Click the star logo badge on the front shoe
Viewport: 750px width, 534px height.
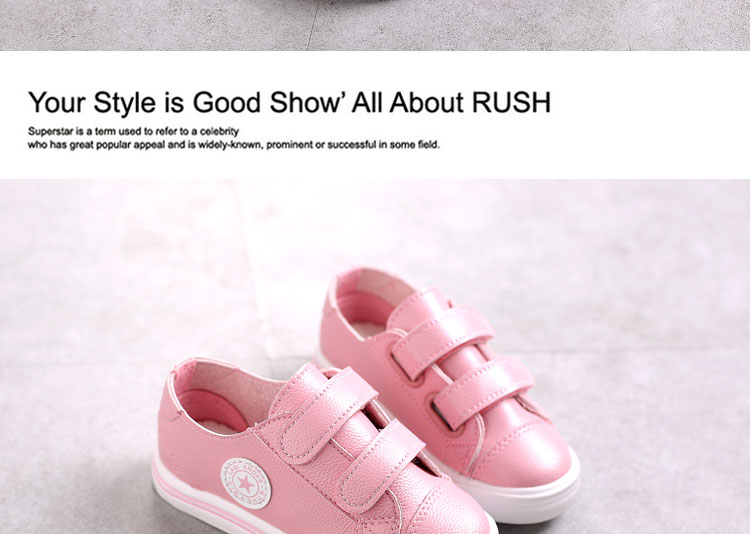click(x=246, y=483)
